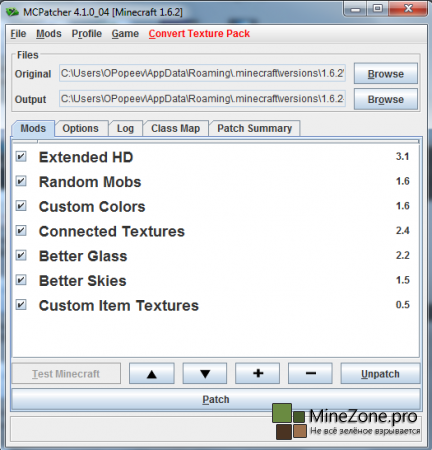Click version 0.5 of Custom Item Textures
The height and width of the screenshot is (450, 432).
(x=403, y=305)
